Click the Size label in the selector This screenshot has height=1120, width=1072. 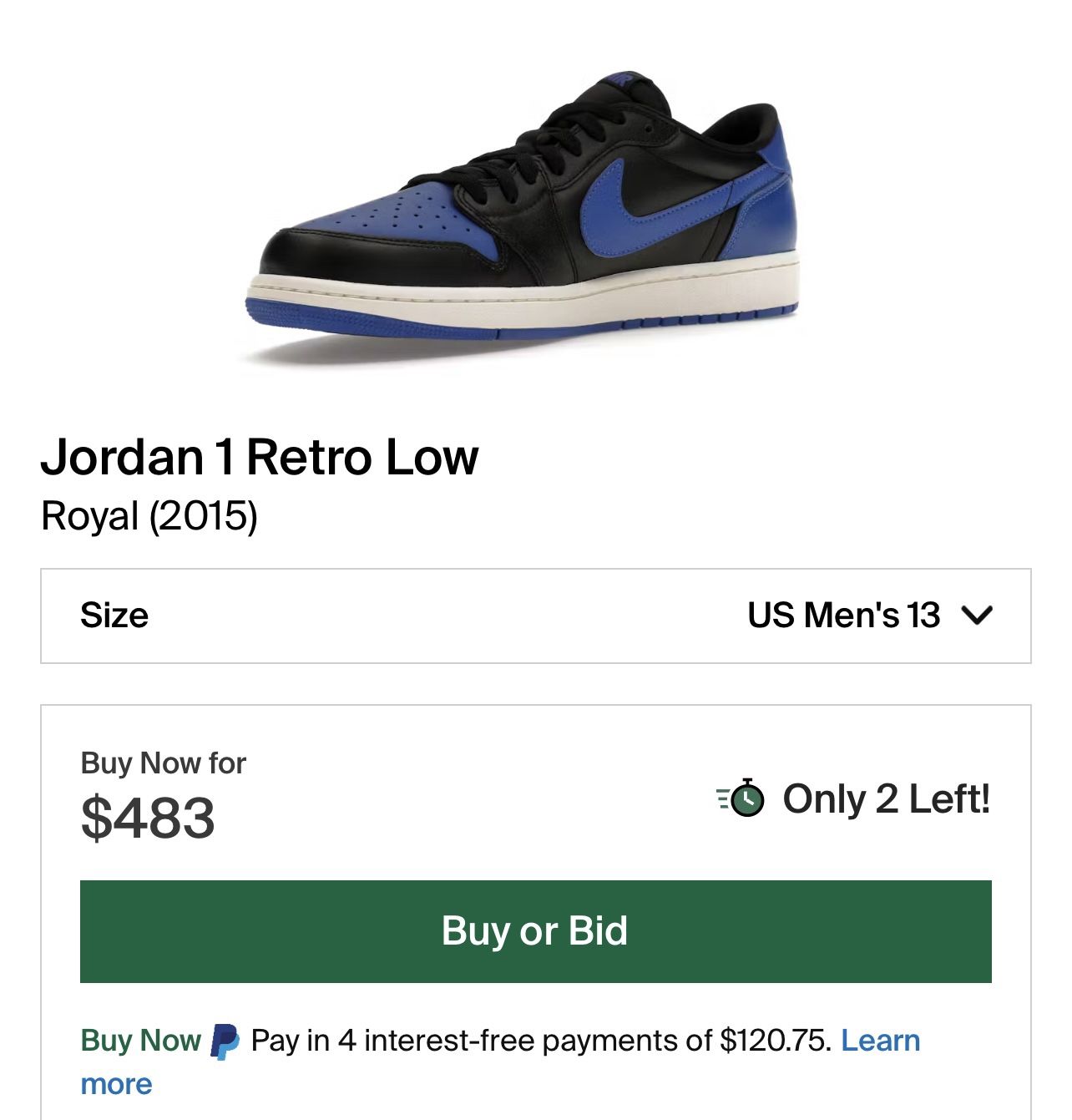click(x=114, y=616)
